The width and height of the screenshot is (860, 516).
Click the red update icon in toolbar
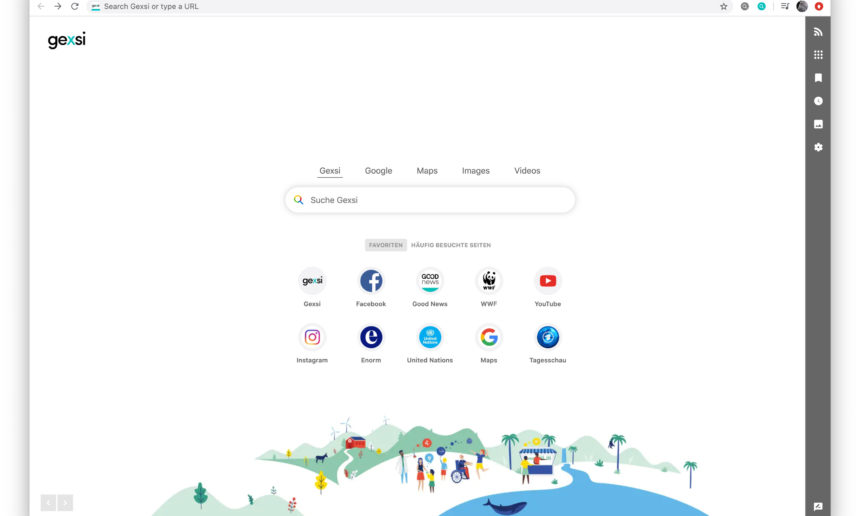click(x=818, y=7)
